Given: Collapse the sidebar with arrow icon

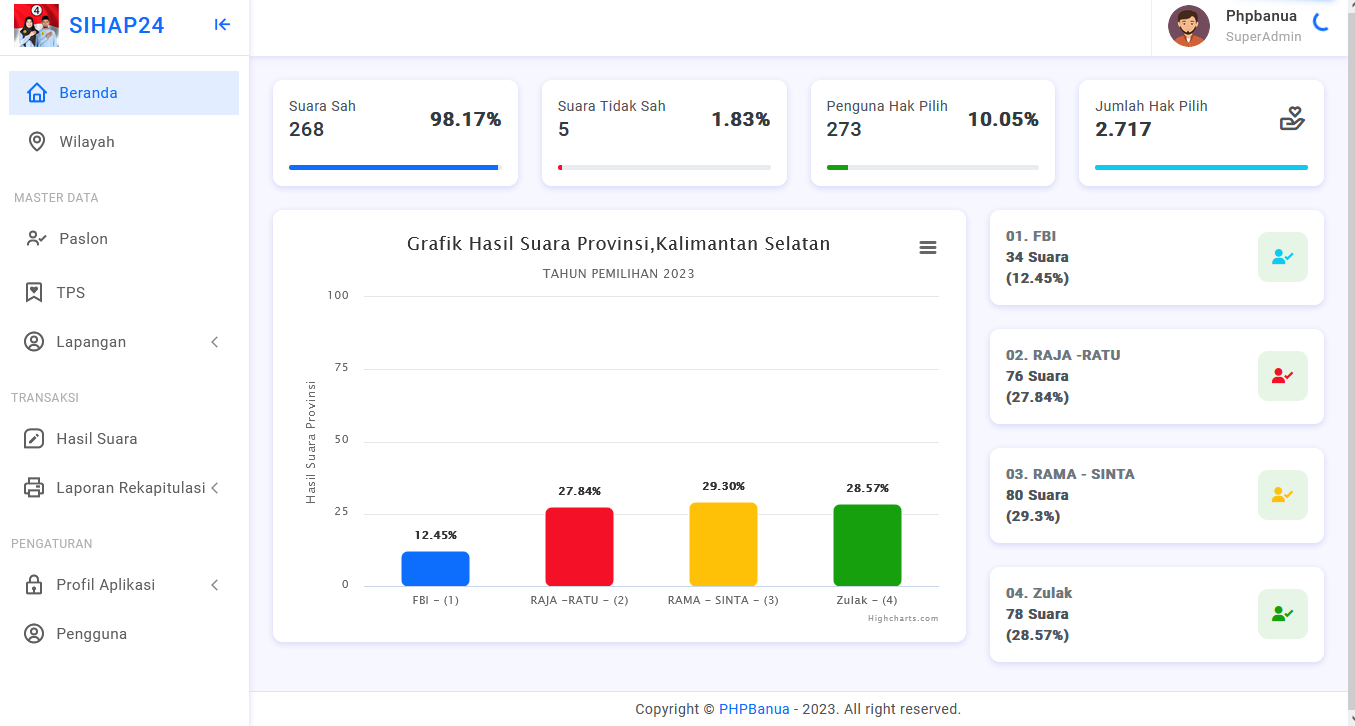Looking at the screenshot, I should pyautogui.click(x=222, y=25).
